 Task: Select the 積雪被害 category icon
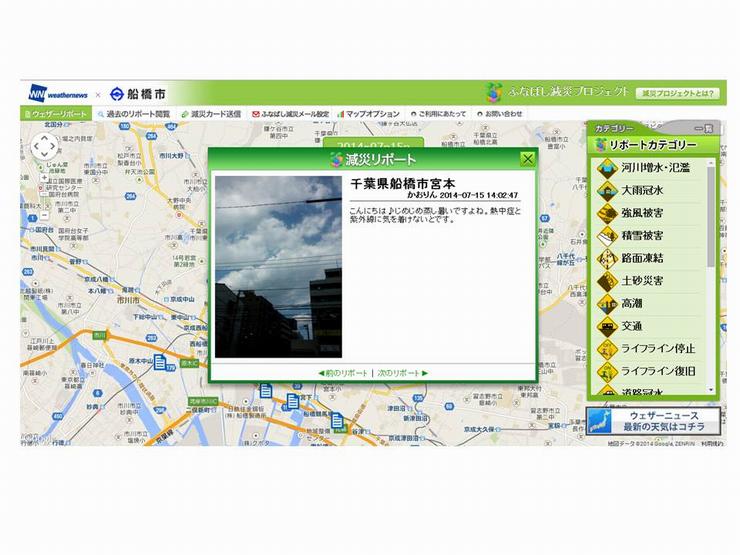click(x=607, y=236)
